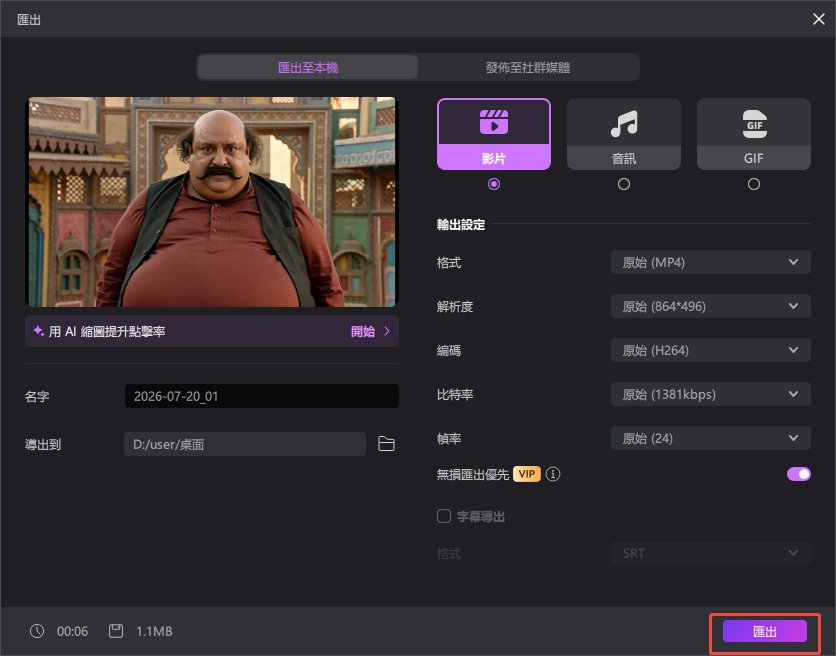836x656 pixels.
Task: Click the 解析度 label
Action: (455, 307)
